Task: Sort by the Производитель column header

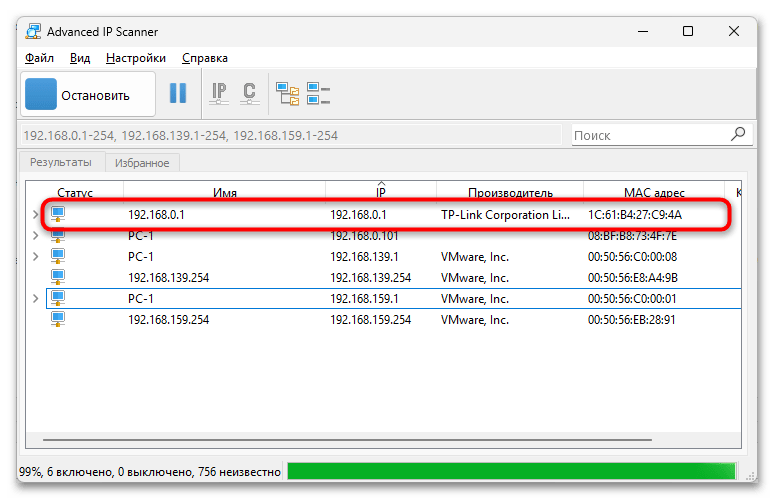Action: click(510, 192)
